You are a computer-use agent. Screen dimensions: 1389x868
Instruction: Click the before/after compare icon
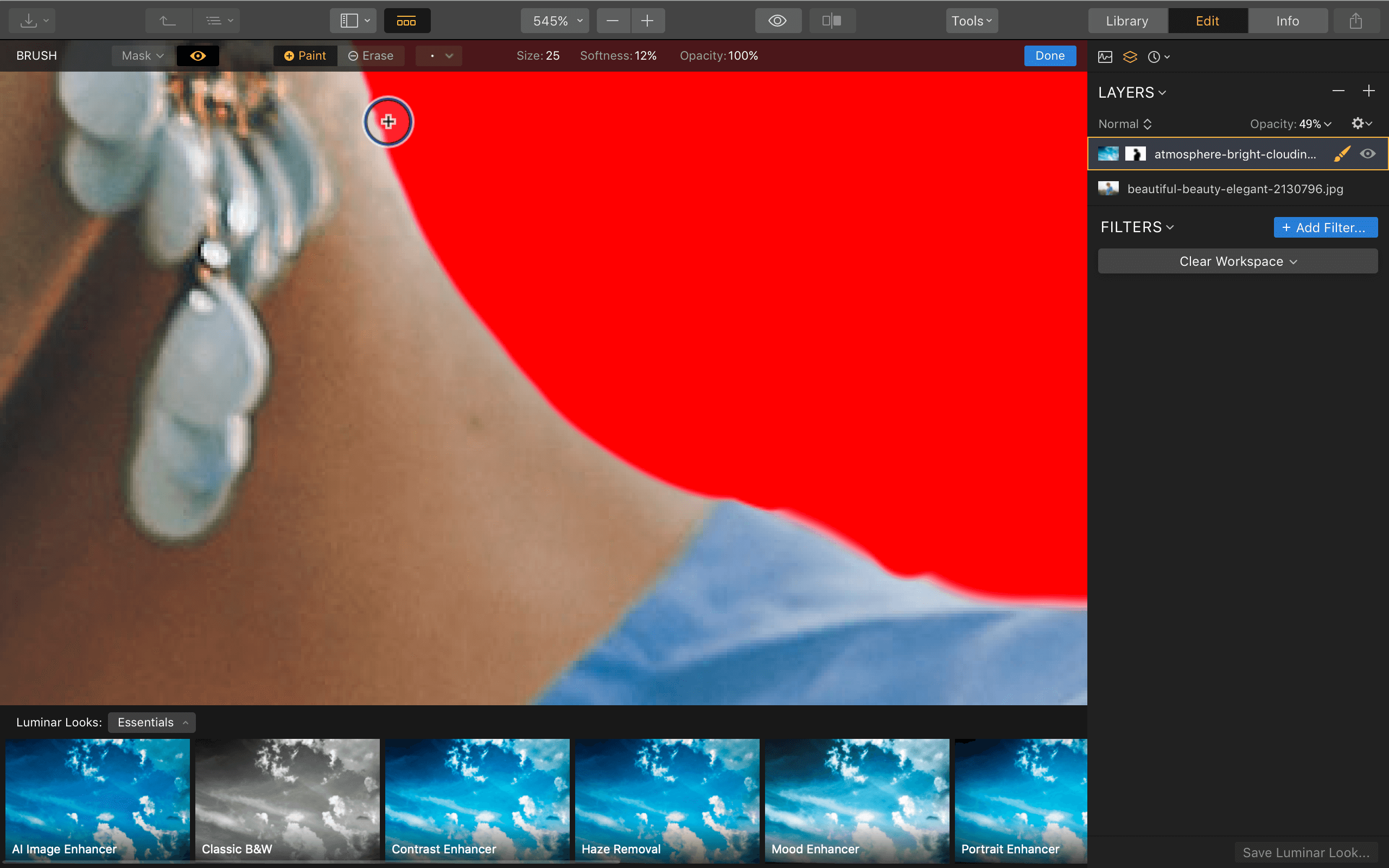click(x=832, y=20)
